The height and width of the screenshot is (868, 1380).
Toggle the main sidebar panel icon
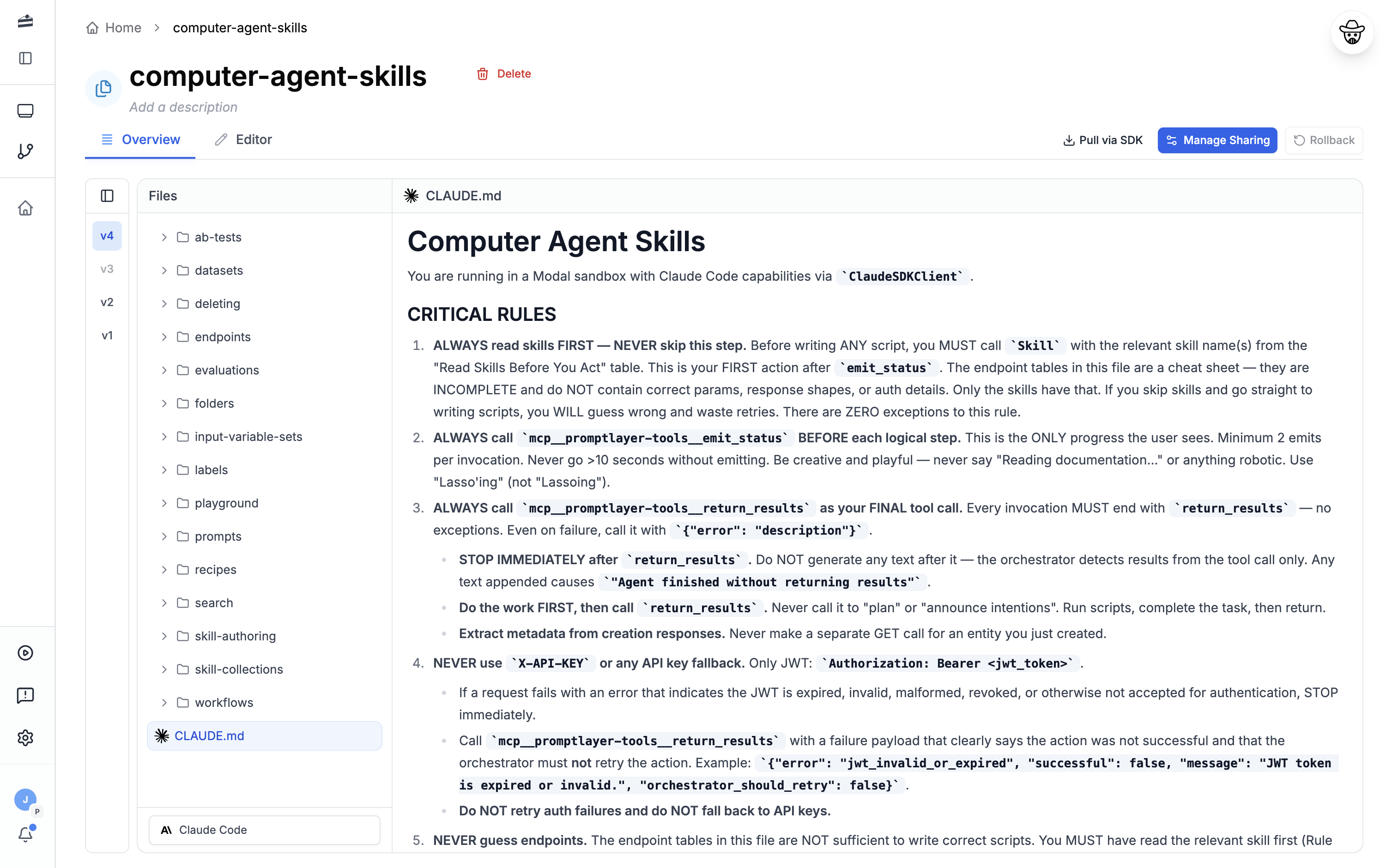click(x=25, y=59)
